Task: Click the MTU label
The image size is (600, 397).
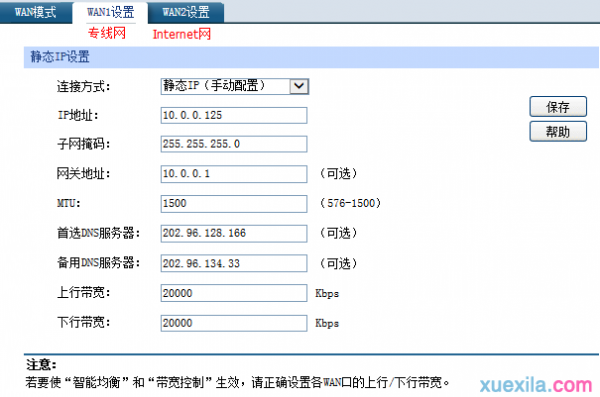Action: coord(69,203)
